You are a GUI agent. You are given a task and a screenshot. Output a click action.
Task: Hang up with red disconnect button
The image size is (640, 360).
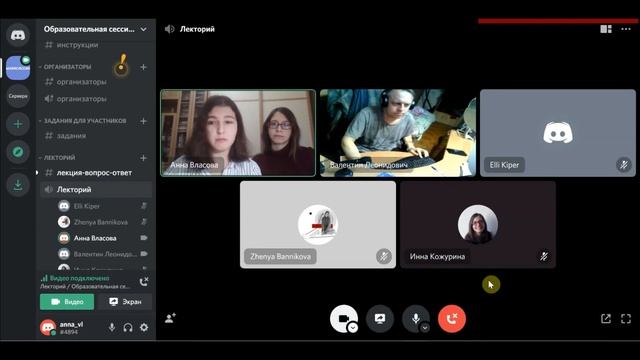click(x=451, y=318)
